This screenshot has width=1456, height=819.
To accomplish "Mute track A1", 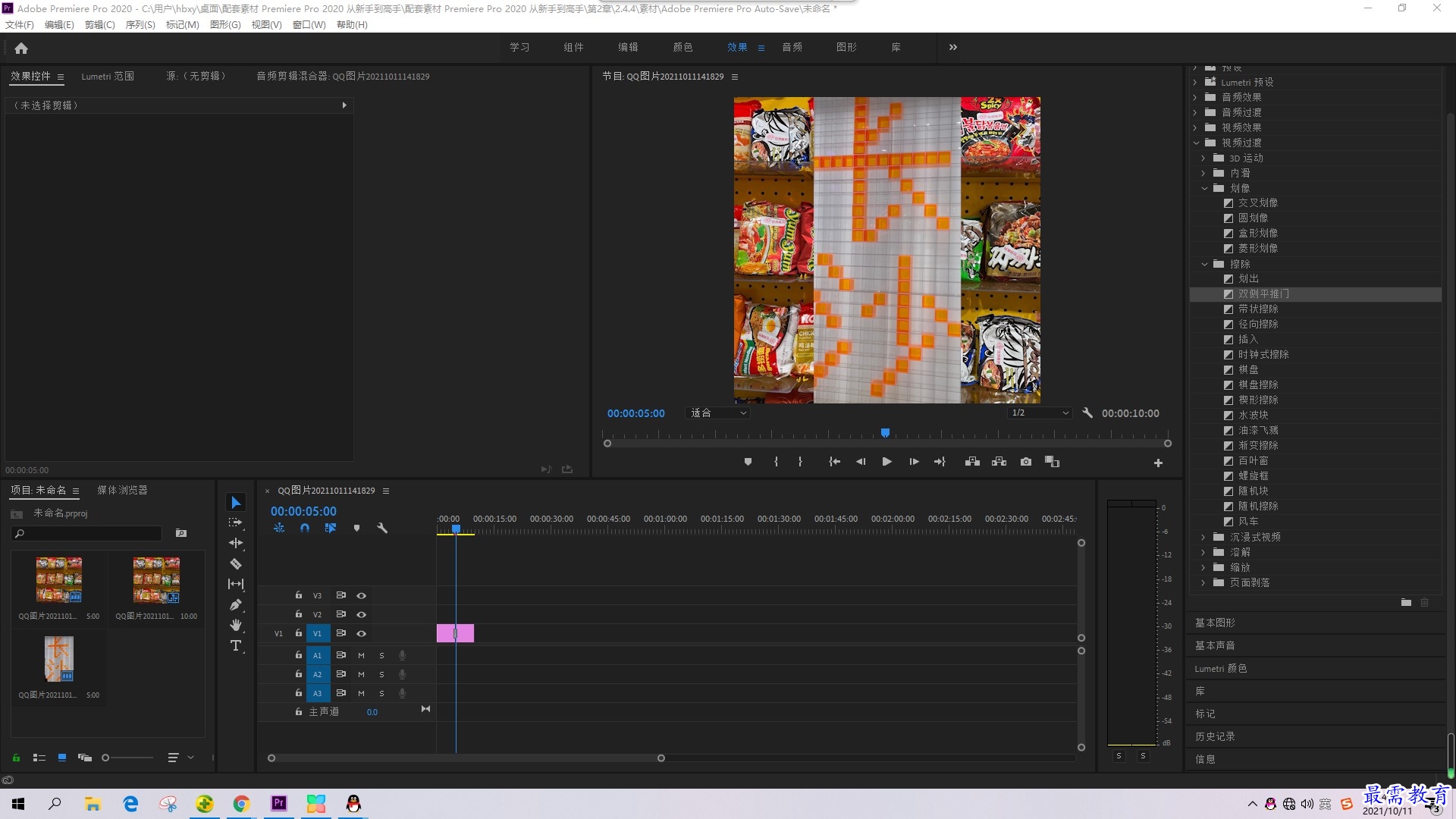I will point(361,655).
